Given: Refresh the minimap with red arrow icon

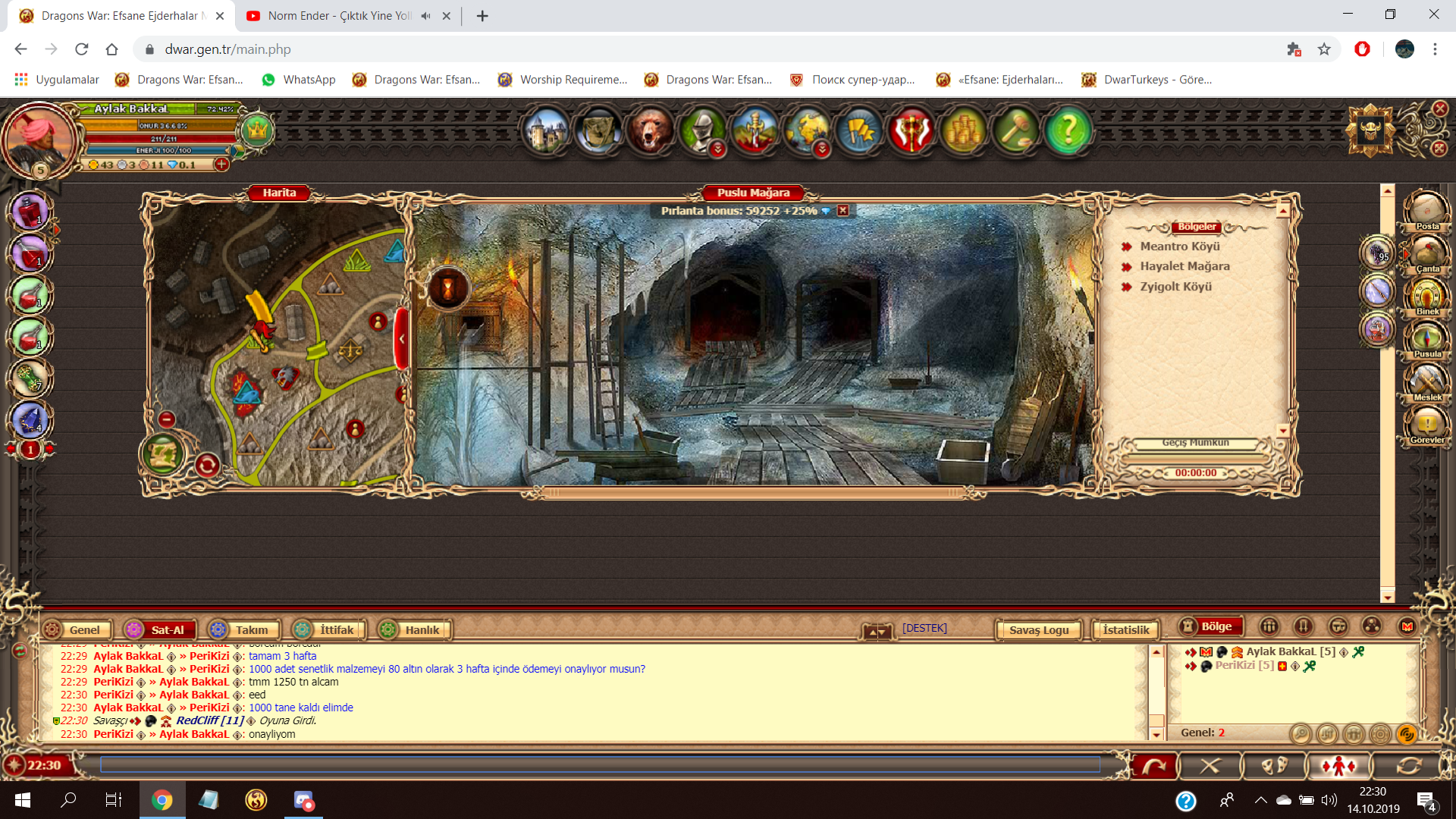Looking at the screenshot, I should point(207,465).
